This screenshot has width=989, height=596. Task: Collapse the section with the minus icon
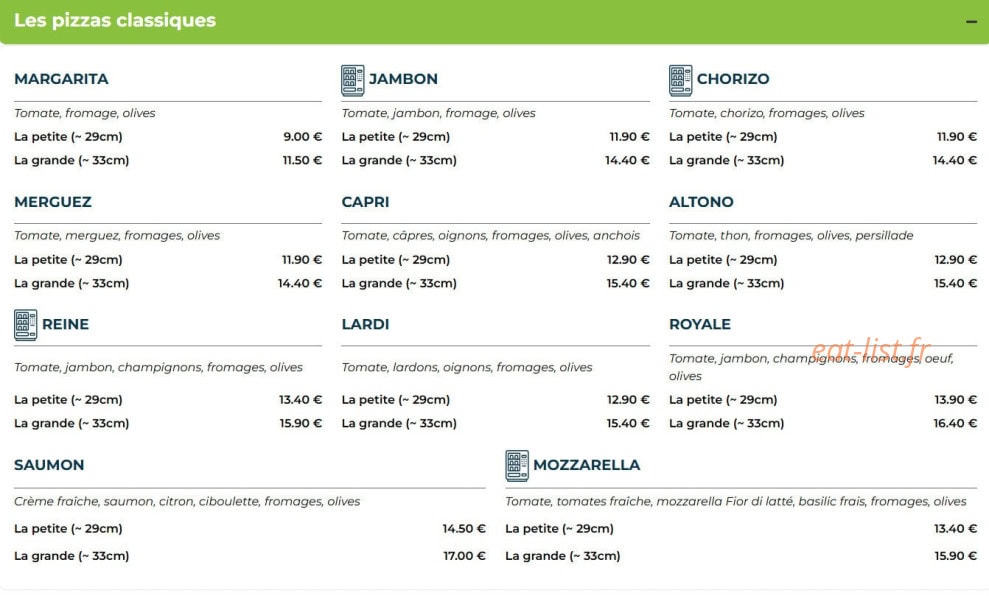[971, 21]
